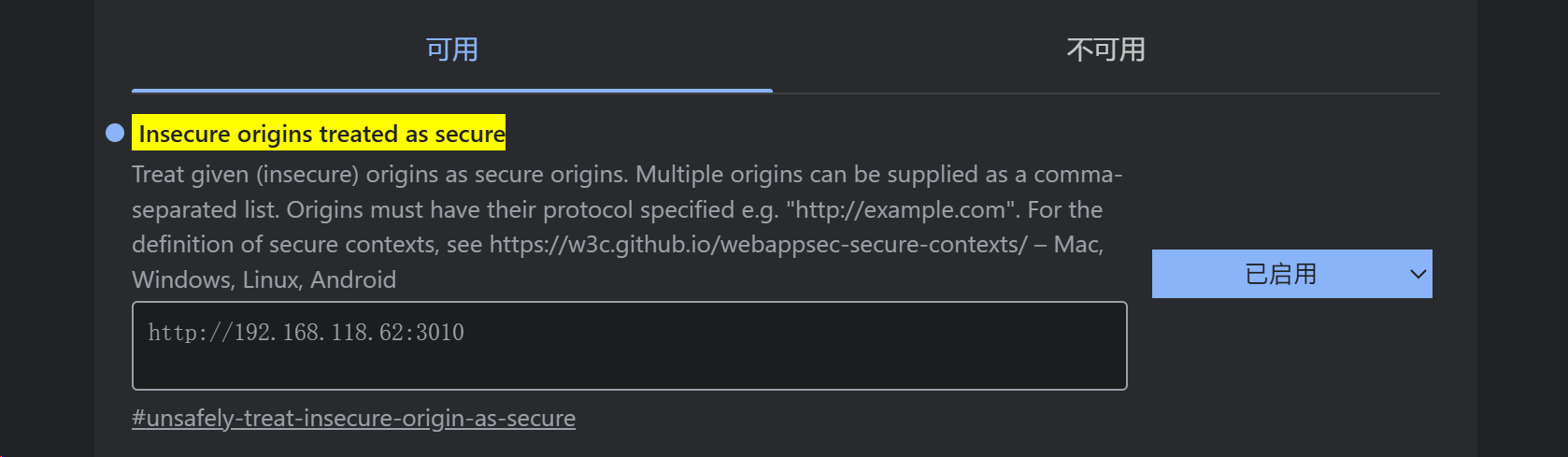
Task: Click the chevron arrow on 已启用 dropdown
Action: click(1418, 274)
